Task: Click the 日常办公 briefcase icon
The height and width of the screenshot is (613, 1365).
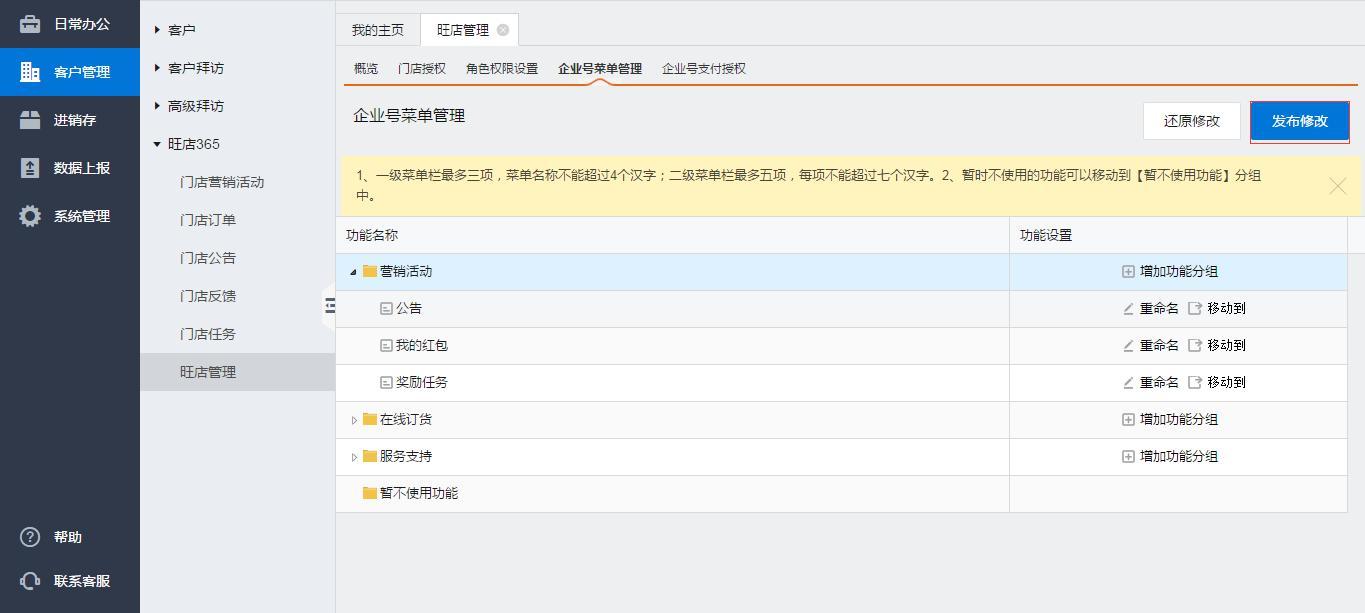Action: tap(30, 24)
